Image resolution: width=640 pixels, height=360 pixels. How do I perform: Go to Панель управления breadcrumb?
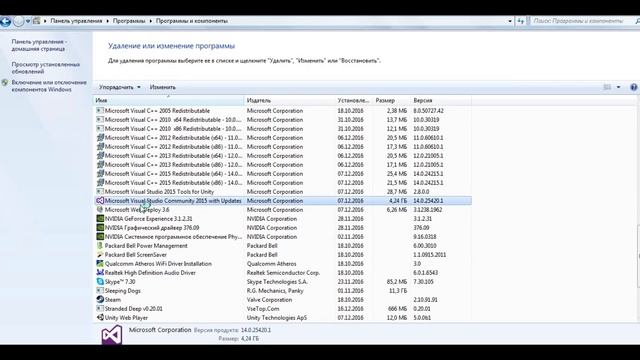(76, 21)
